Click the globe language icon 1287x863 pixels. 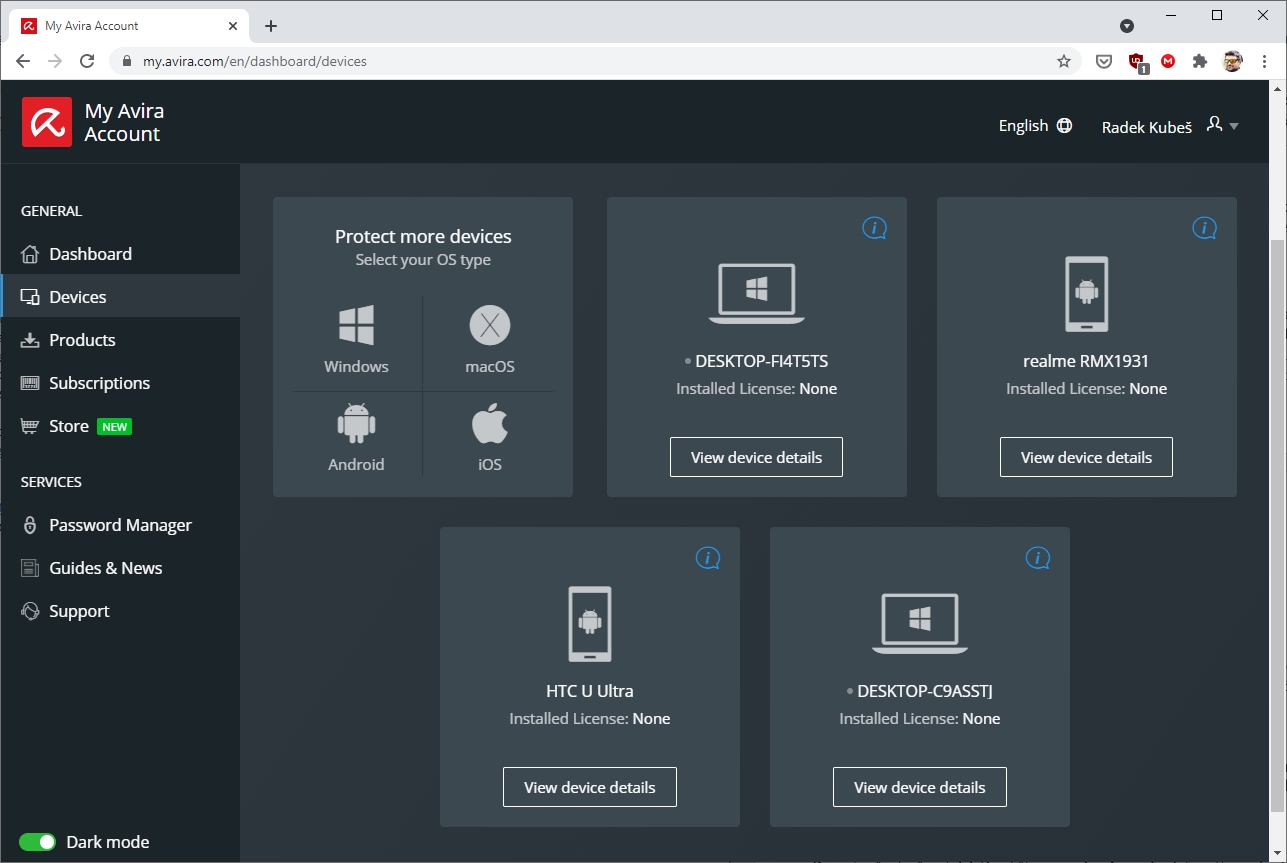tap(1064, 126)
